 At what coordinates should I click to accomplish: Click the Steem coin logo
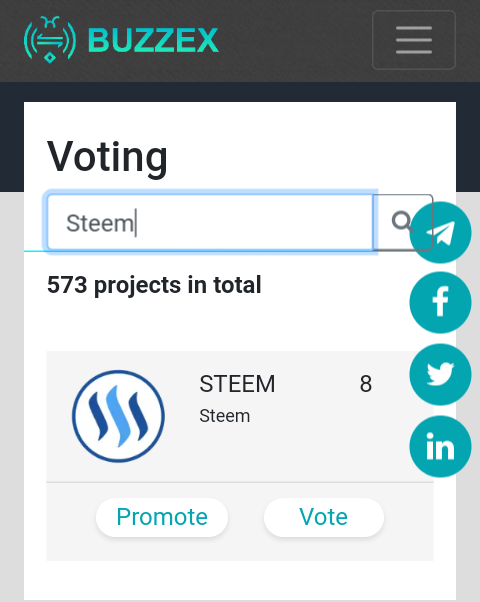click(x=118, y=416)
